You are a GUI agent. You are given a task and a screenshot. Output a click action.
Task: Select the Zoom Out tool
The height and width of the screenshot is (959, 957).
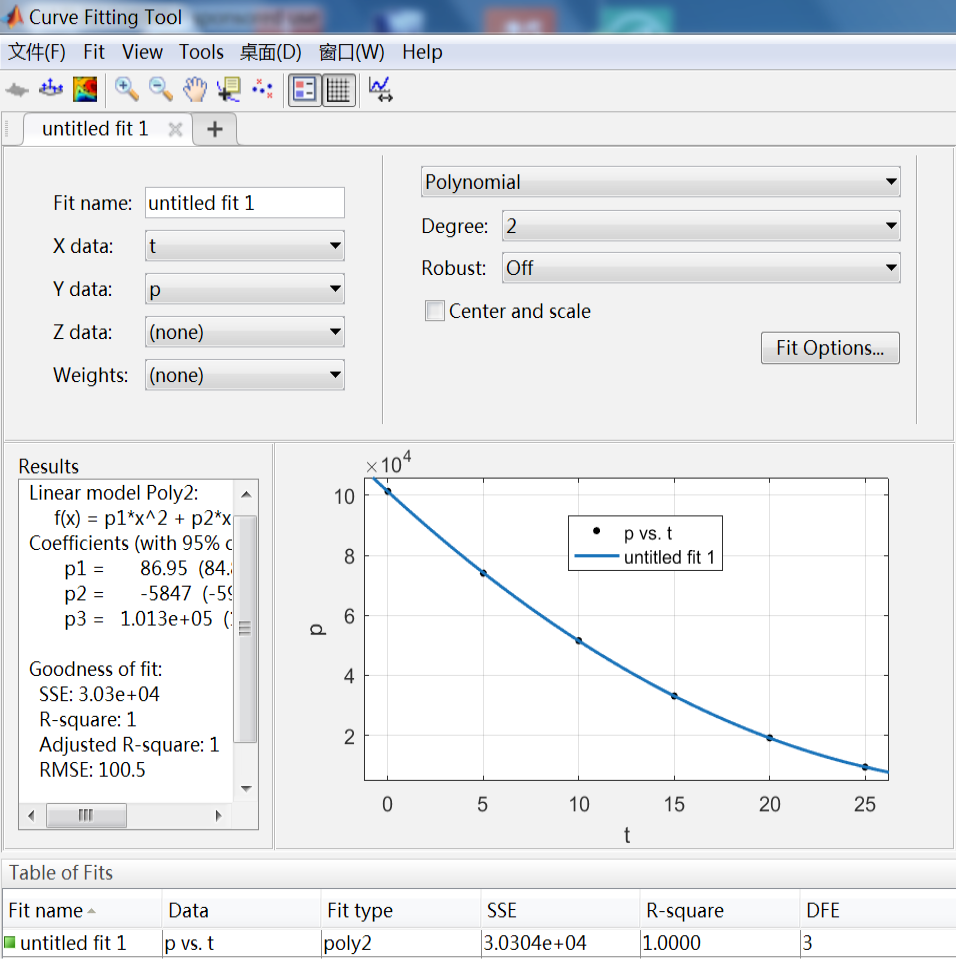(x=159, y=89)
